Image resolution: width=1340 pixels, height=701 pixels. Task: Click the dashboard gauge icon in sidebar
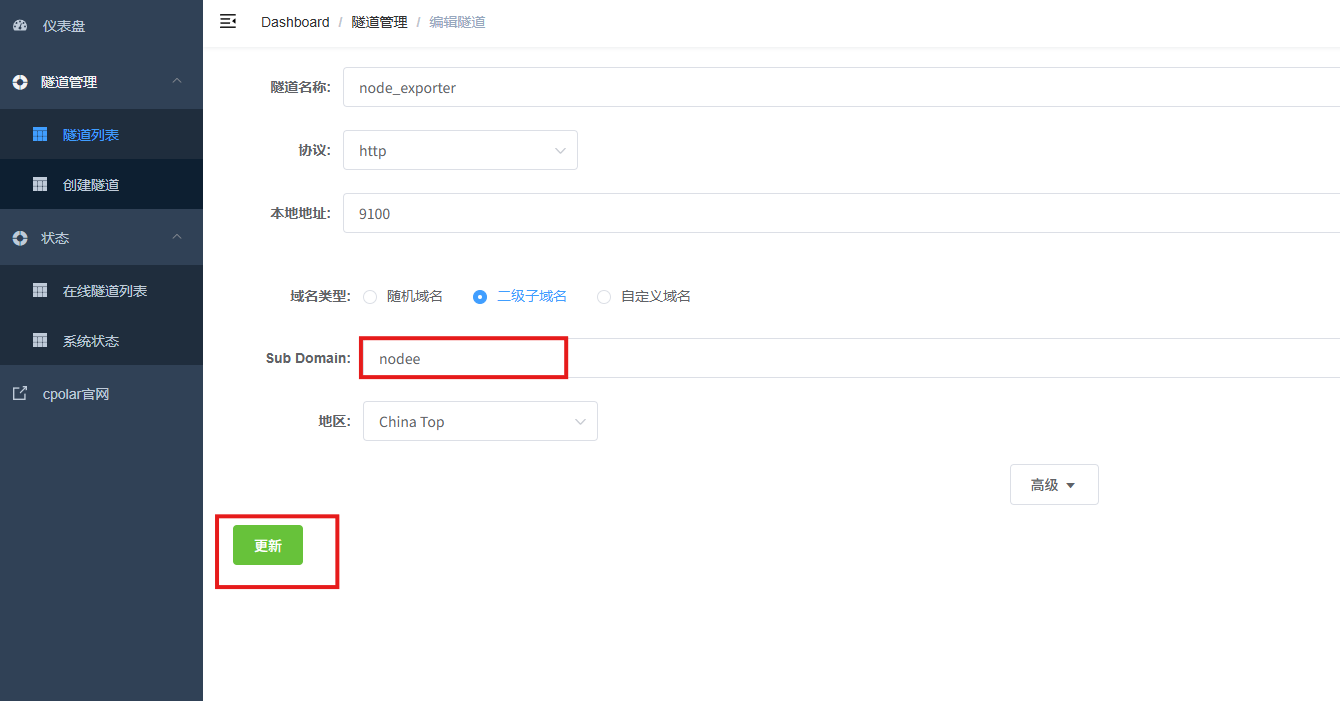[20, 26]
